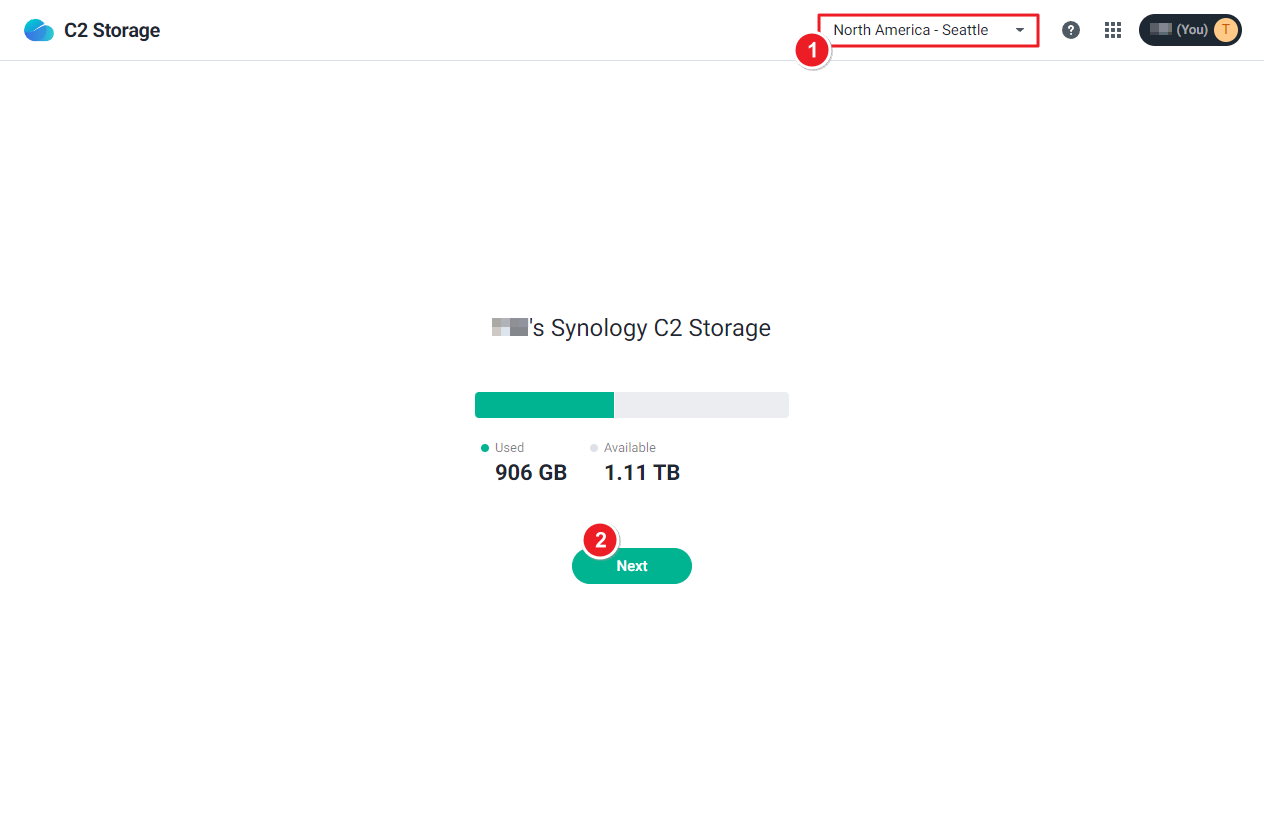The image size is (1264, 834).
Task: Click the C2 Storage cloud logo
Action: click(x=39, y=30)
